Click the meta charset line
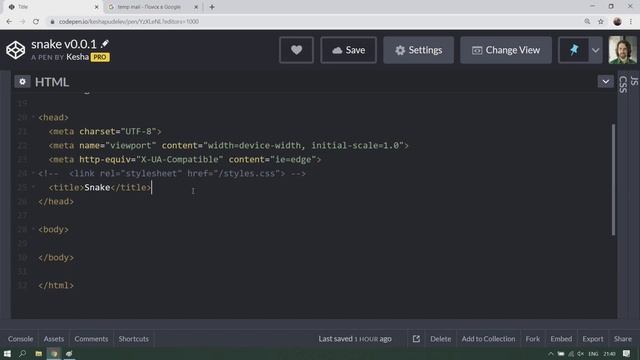 click(105, 131)
